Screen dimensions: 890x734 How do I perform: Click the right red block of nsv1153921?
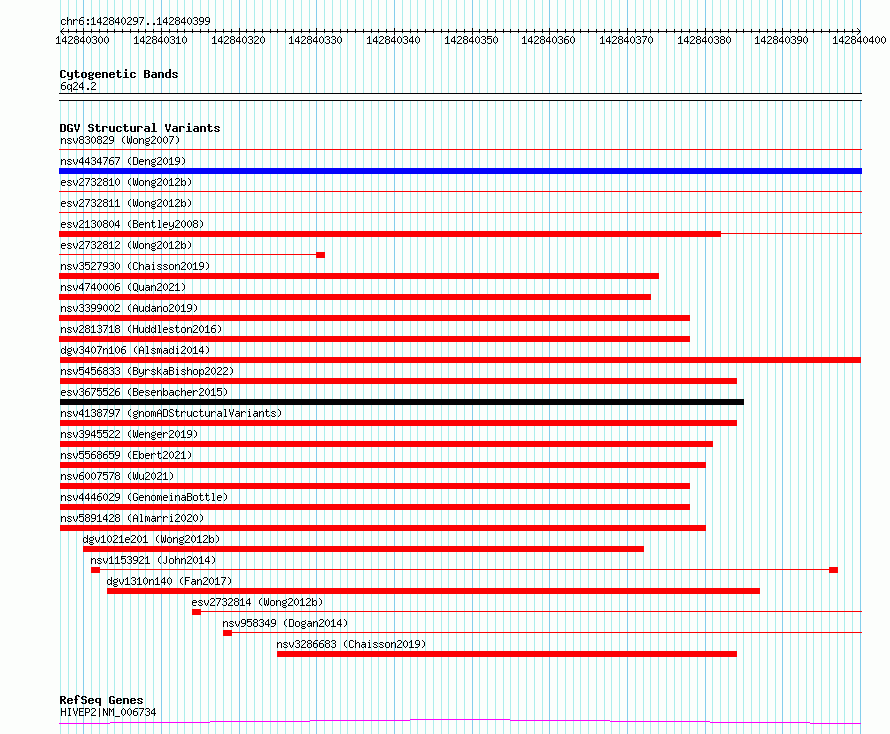point(833,570)
